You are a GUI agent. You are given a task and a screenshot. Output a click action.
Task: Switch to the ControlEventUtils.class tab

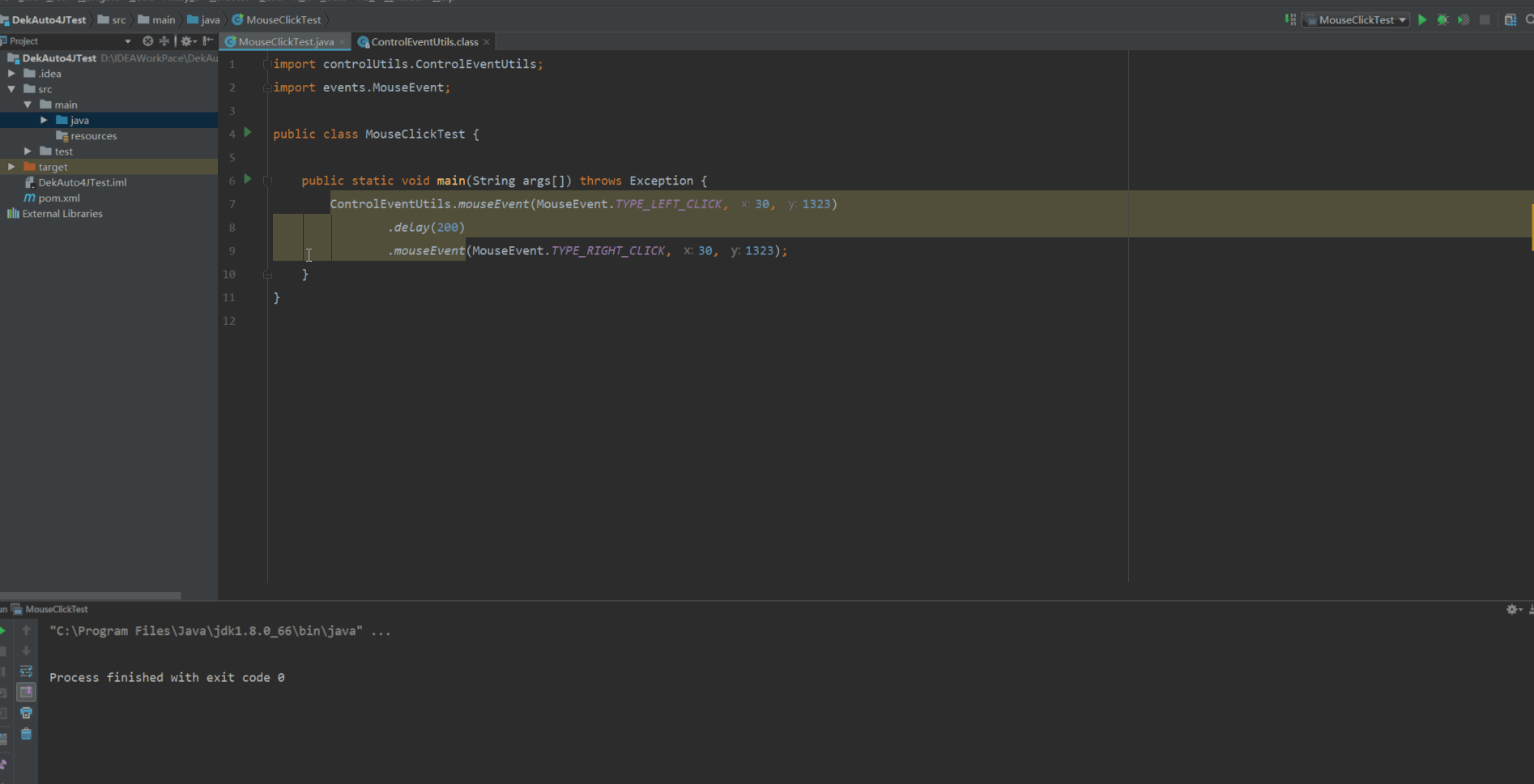click(x=424, y=41)
